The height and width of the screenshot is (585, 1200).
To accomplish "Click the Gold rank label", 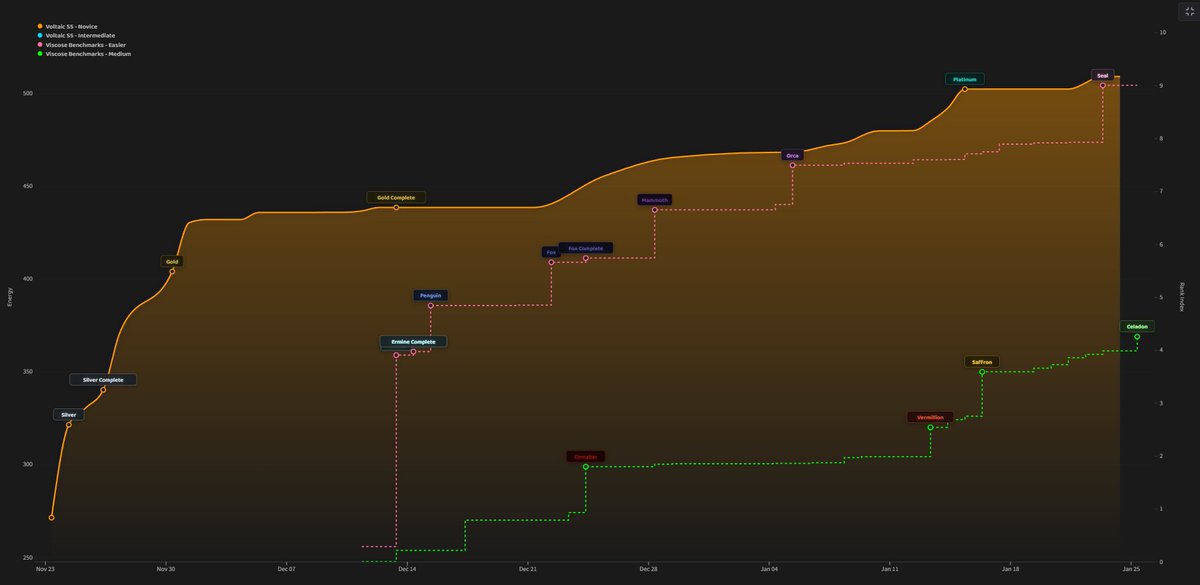I will tap(172, 262).
